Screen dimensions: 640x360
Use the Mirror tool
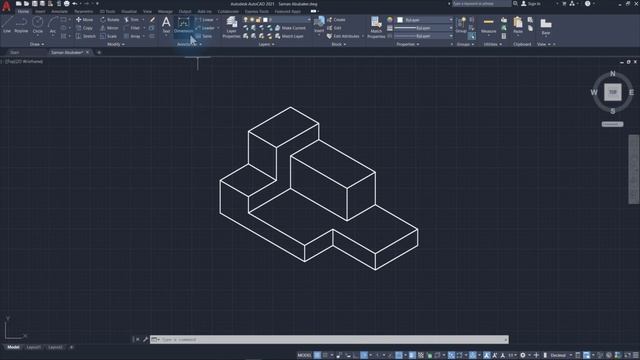[109, 28]
